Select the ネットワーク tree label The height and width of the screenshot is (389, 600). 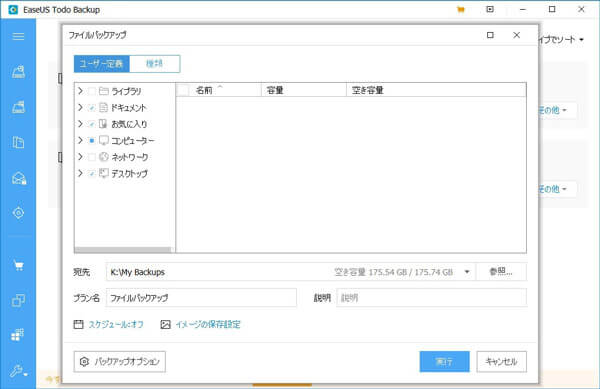[130, 157]
